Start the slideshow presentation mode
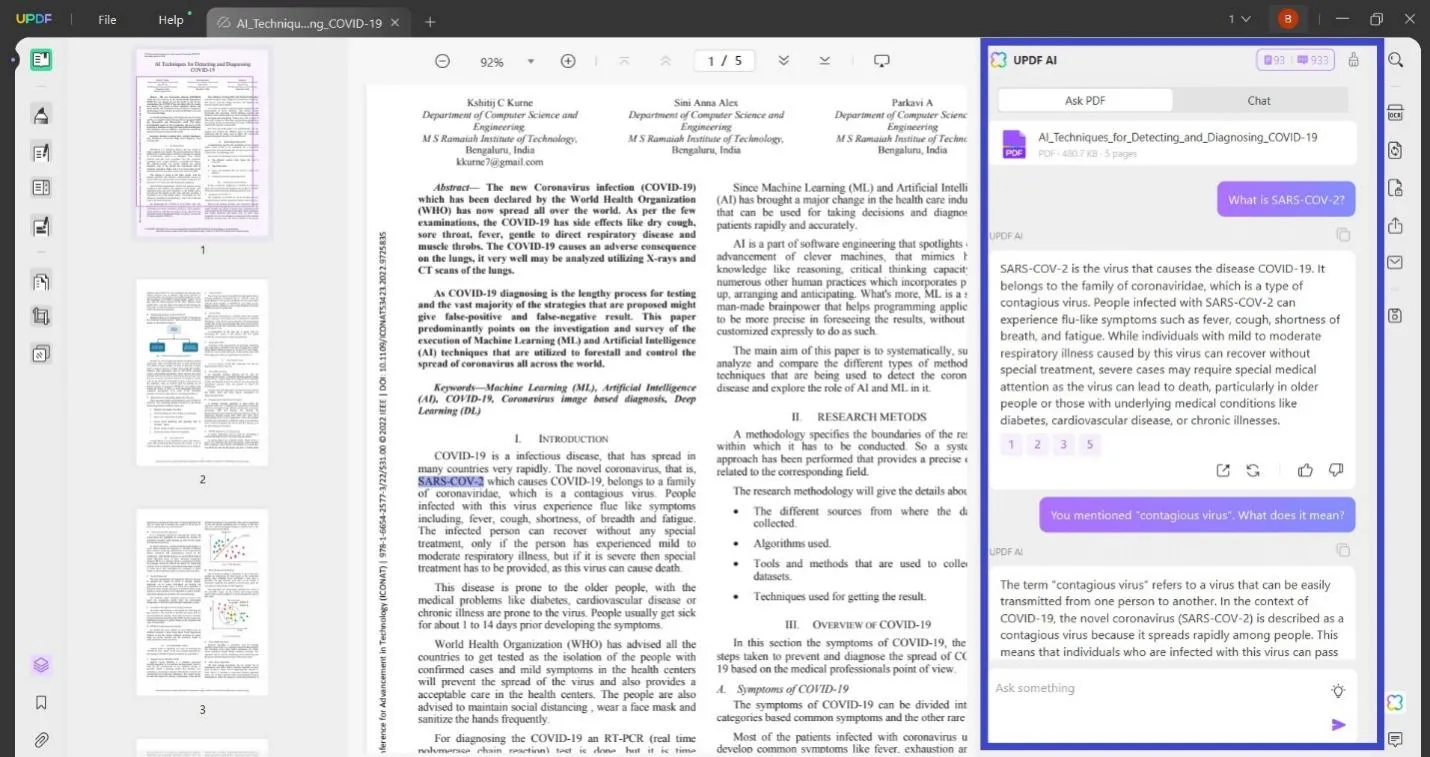The image size is (1430, 757). [x=881, y=61]
